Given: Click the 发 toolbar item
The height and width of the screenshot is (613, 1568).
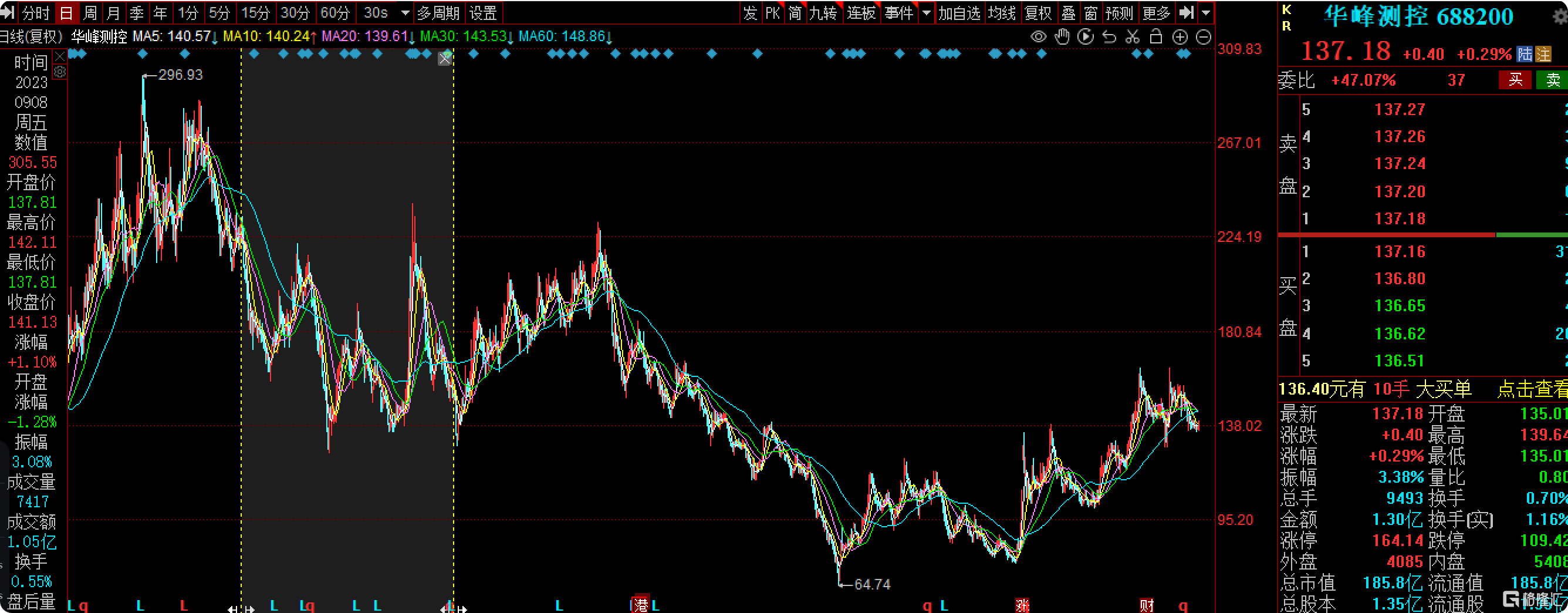Looking at the screenshot, I should click(x=750, y=13).
